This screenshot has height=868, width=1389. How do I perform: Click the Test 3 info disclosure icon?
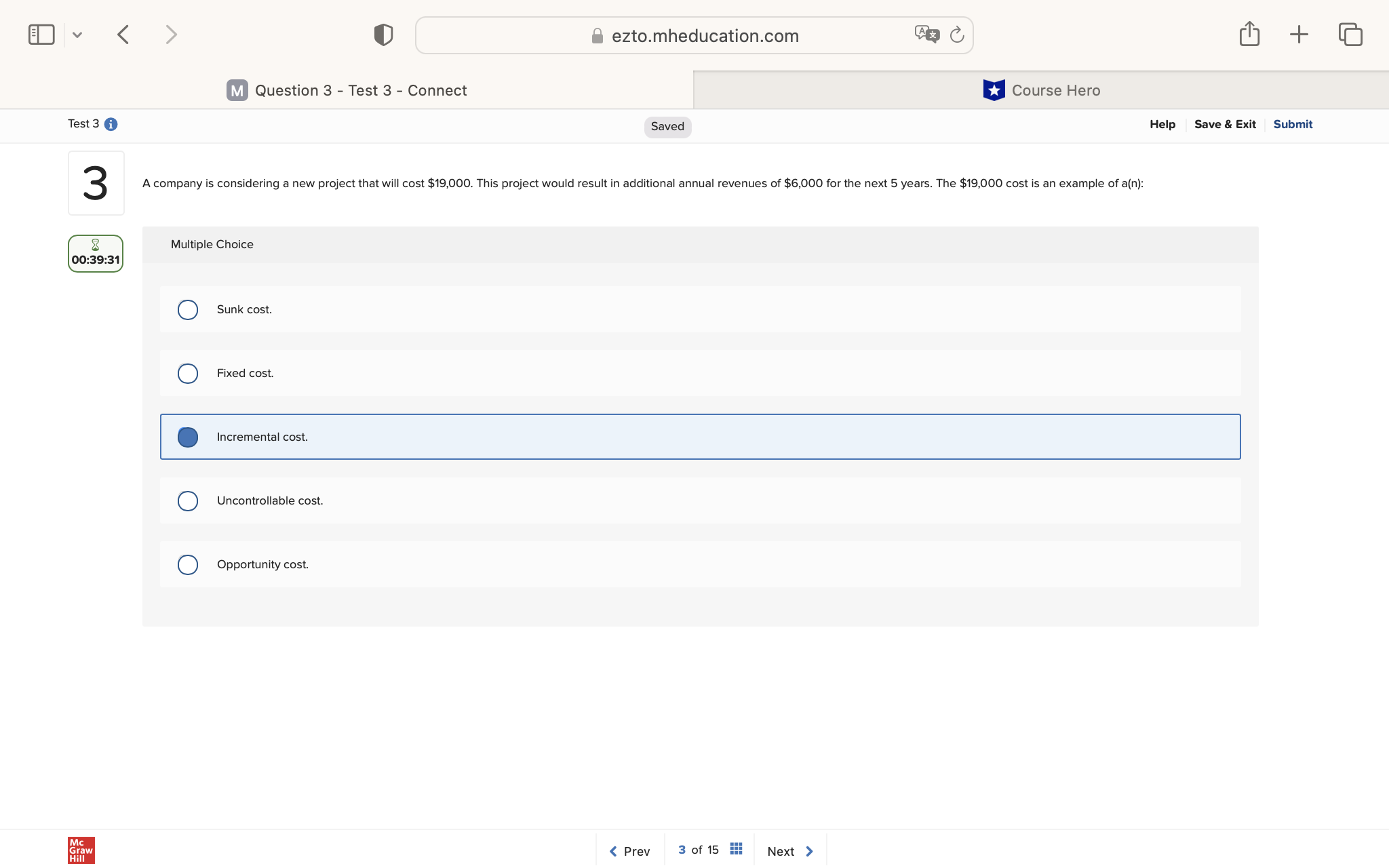pos(112,123)
